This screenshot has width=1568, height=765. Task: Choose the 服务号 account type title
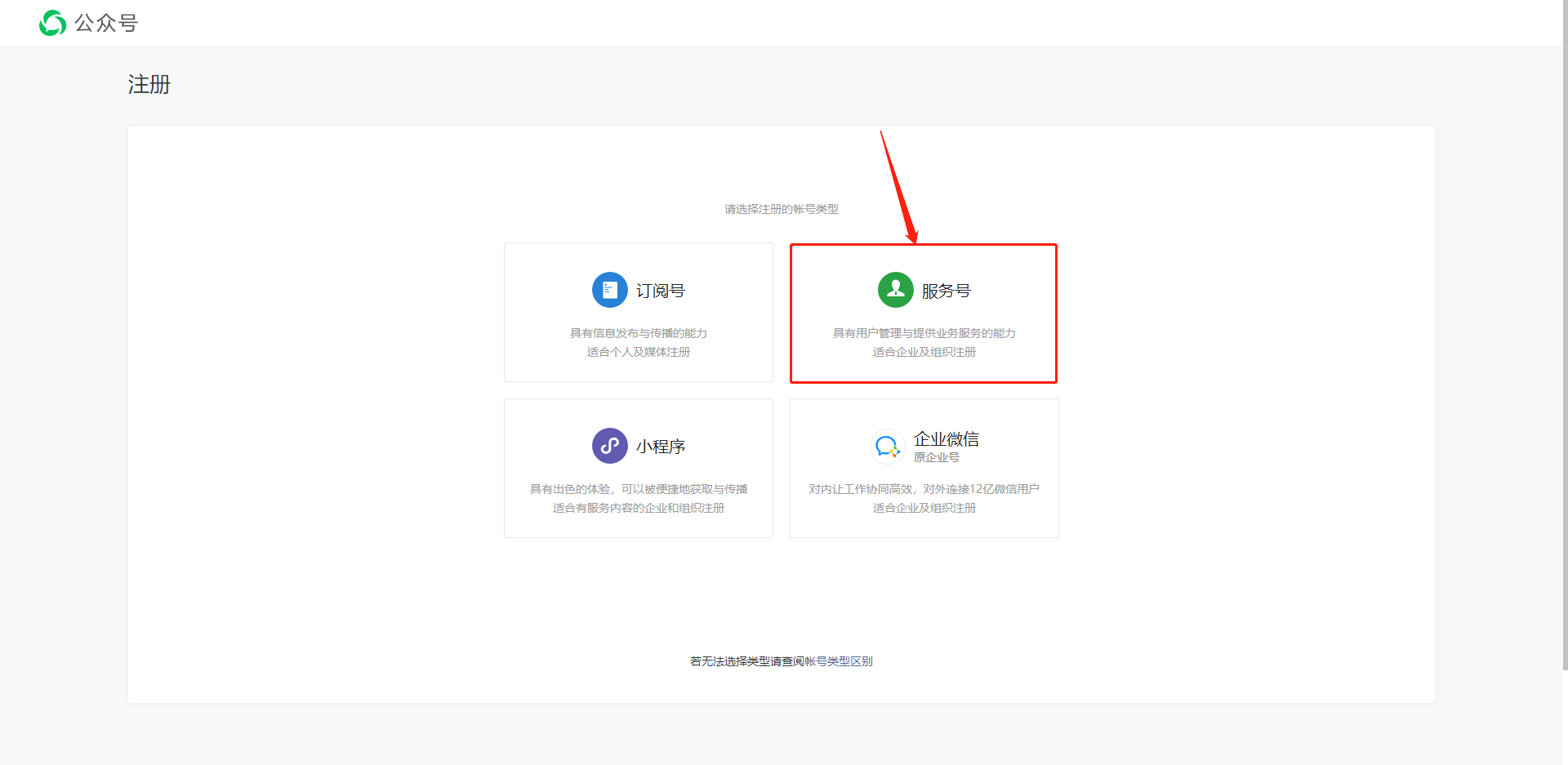(x=947, y=291)
